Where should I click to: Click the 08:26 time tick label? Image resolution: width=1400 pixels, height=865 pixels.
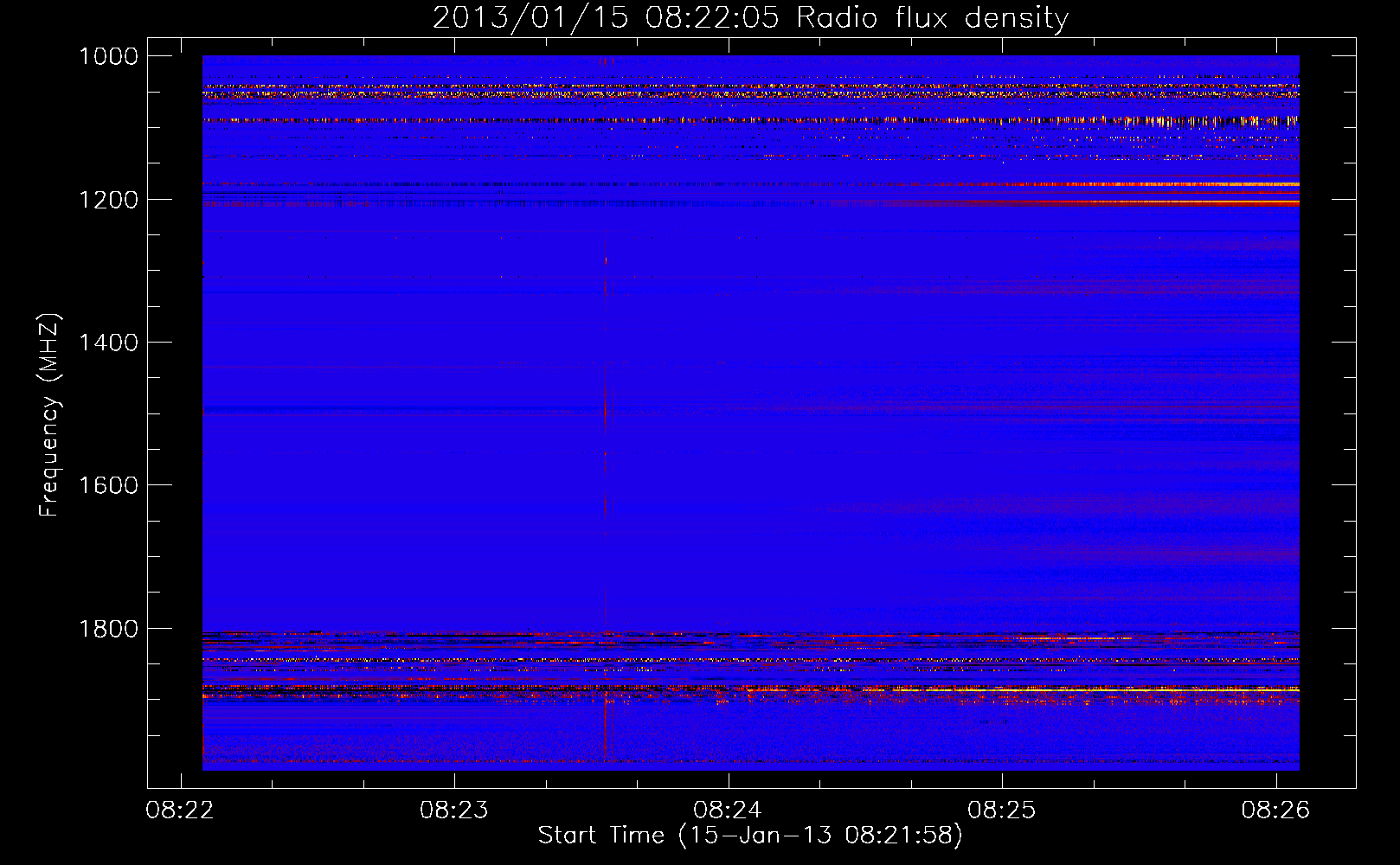[x=1275, y=811]
